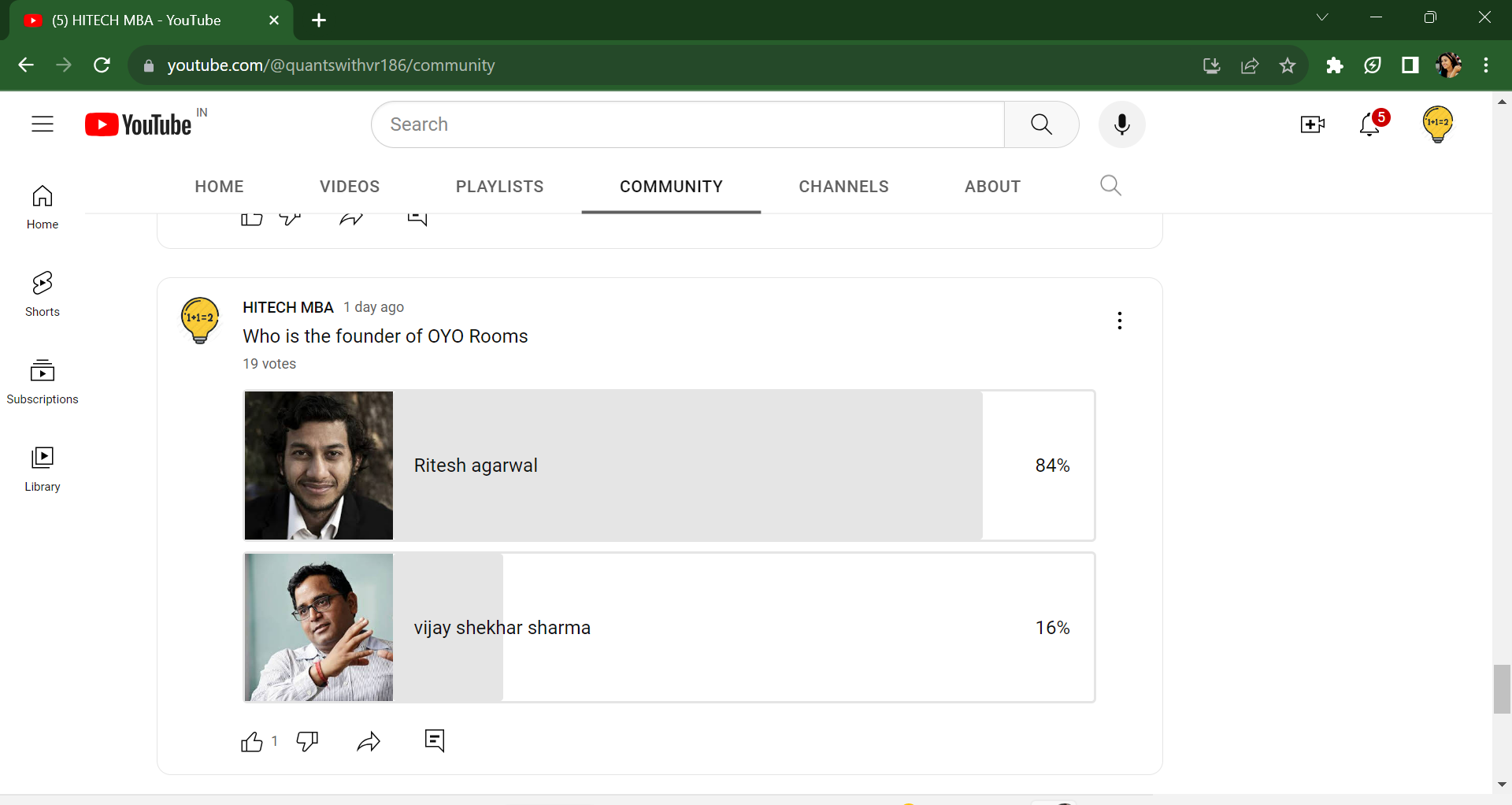Open a new browser tab

coord(319,20)
